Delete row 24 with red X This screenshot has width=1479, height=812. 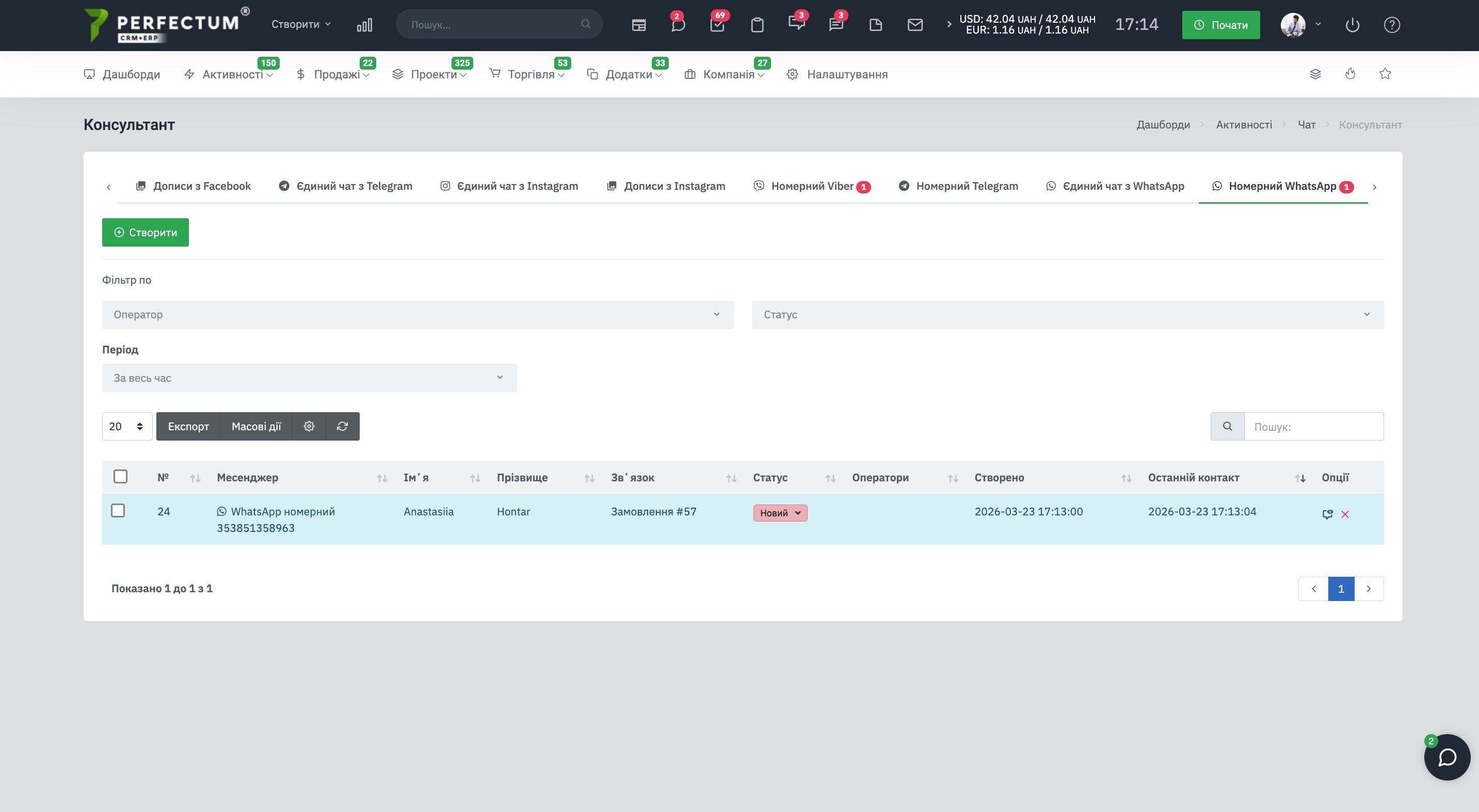(1345, 514)
